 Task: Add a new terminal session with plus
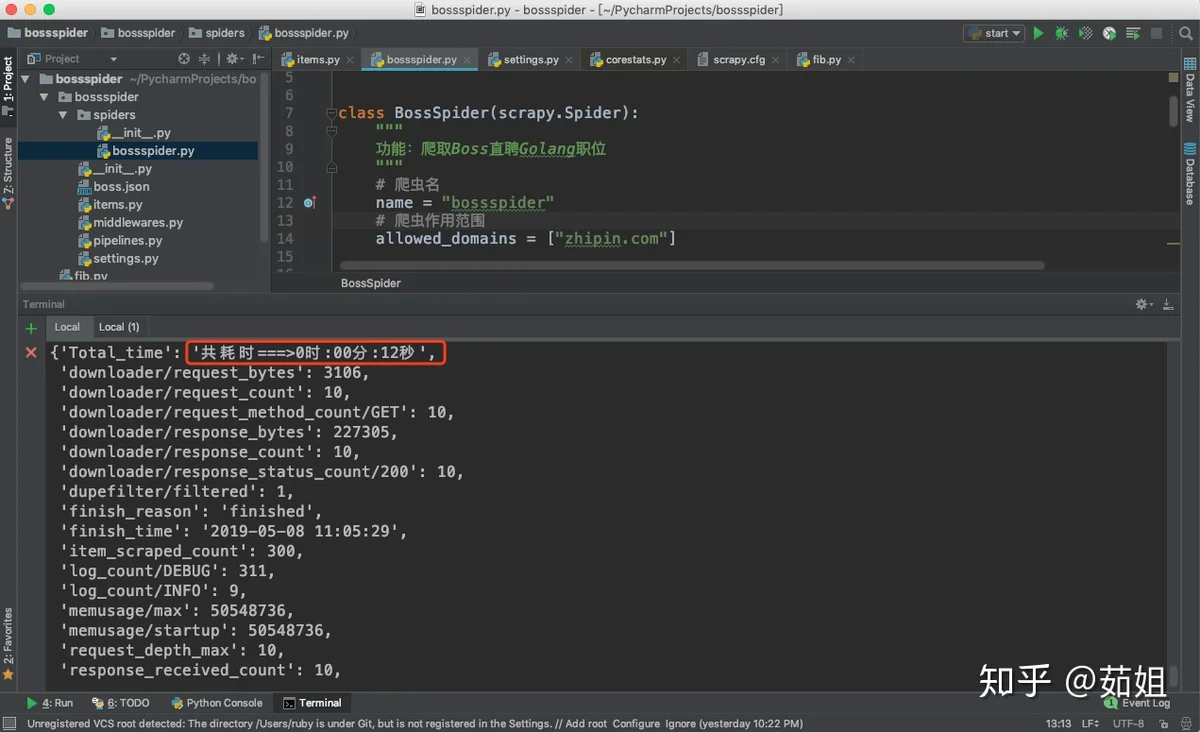tap(31, 328)
